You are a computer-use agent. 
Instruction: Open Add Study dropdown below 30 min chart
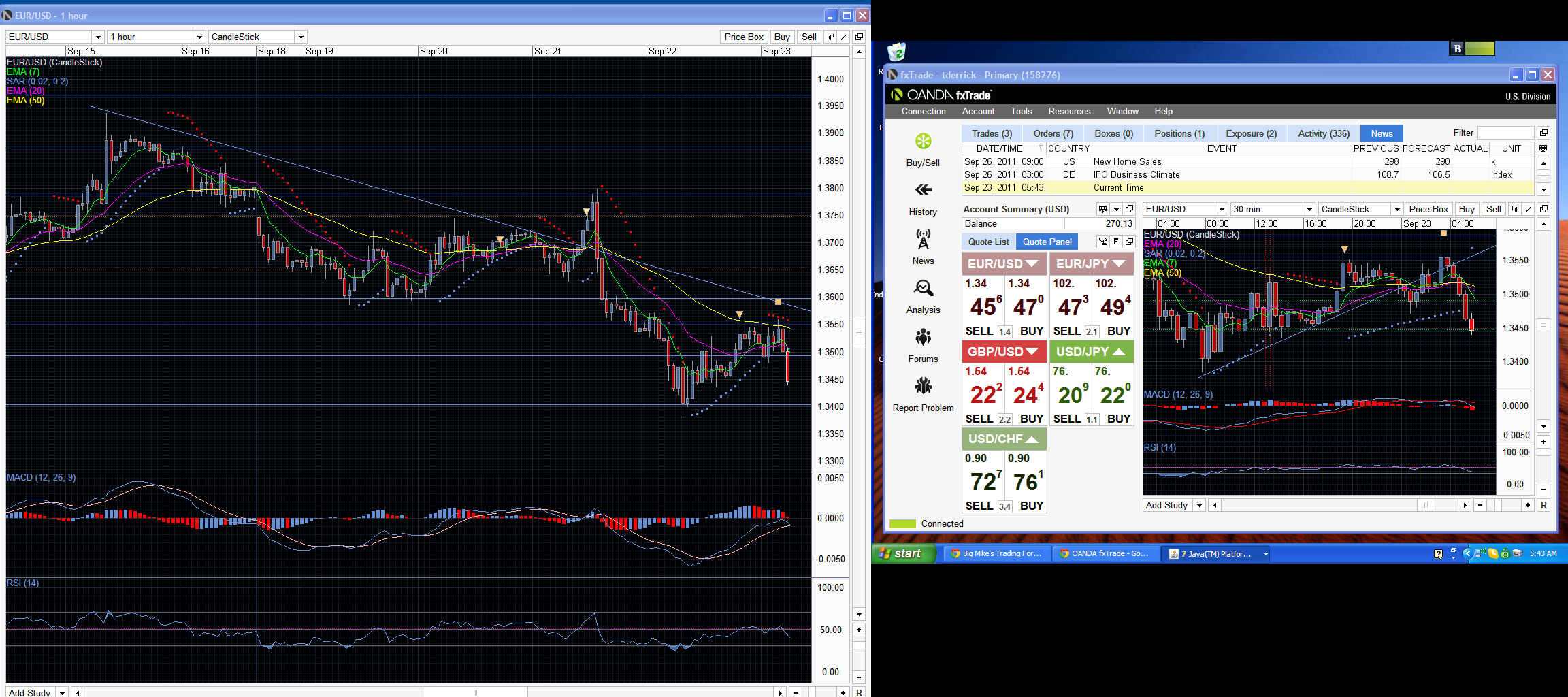coord(1200,505)
